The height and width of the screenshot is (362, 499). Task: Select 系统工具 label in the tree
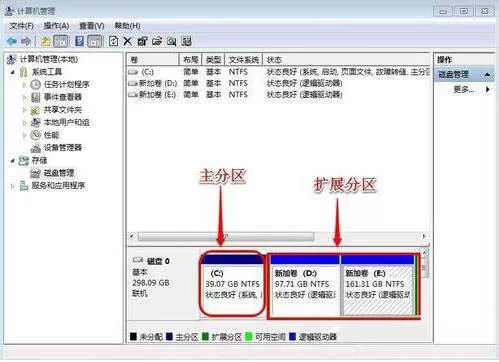(x=47, y=72)
